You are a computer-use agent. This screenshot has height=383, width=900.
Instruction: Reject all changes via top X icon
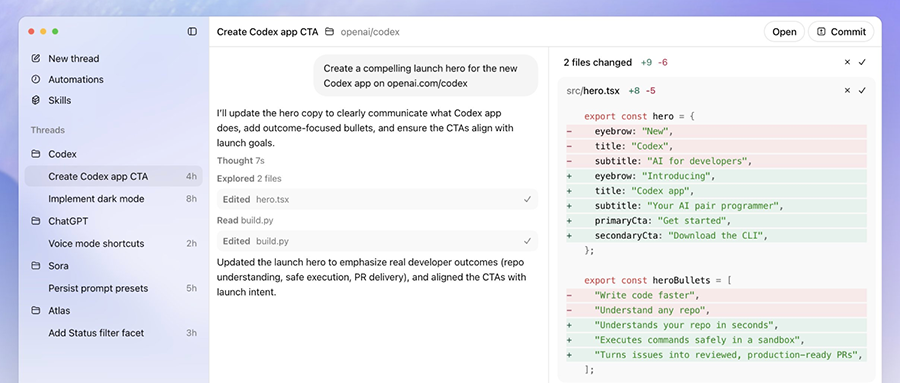coord(847,62)
